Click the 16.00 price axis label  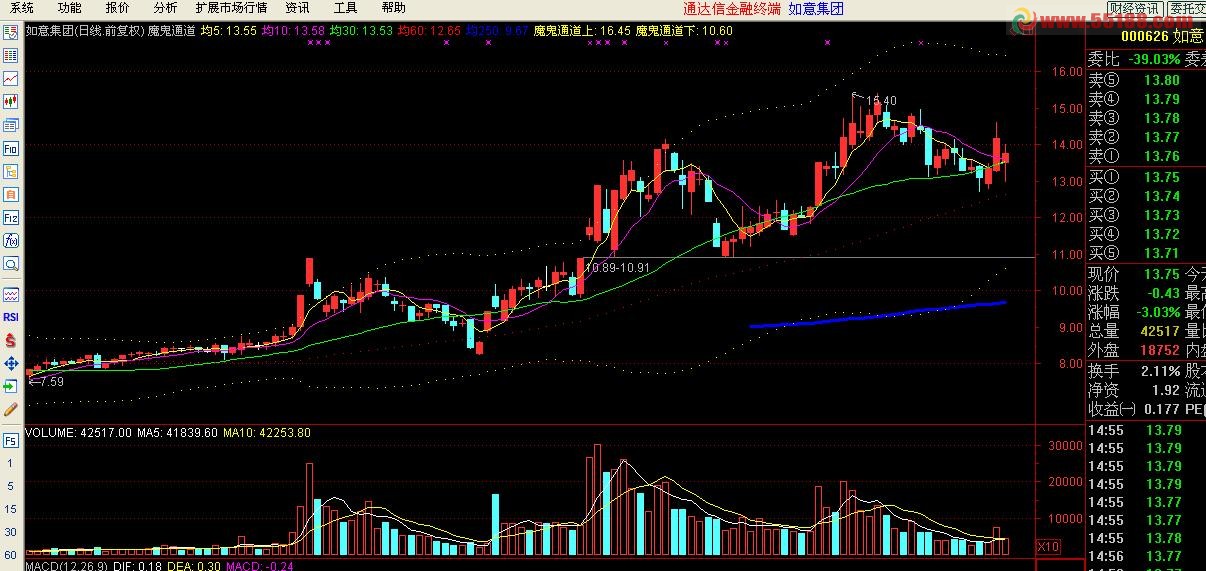pyautogui.click(x=1067, y=71)
